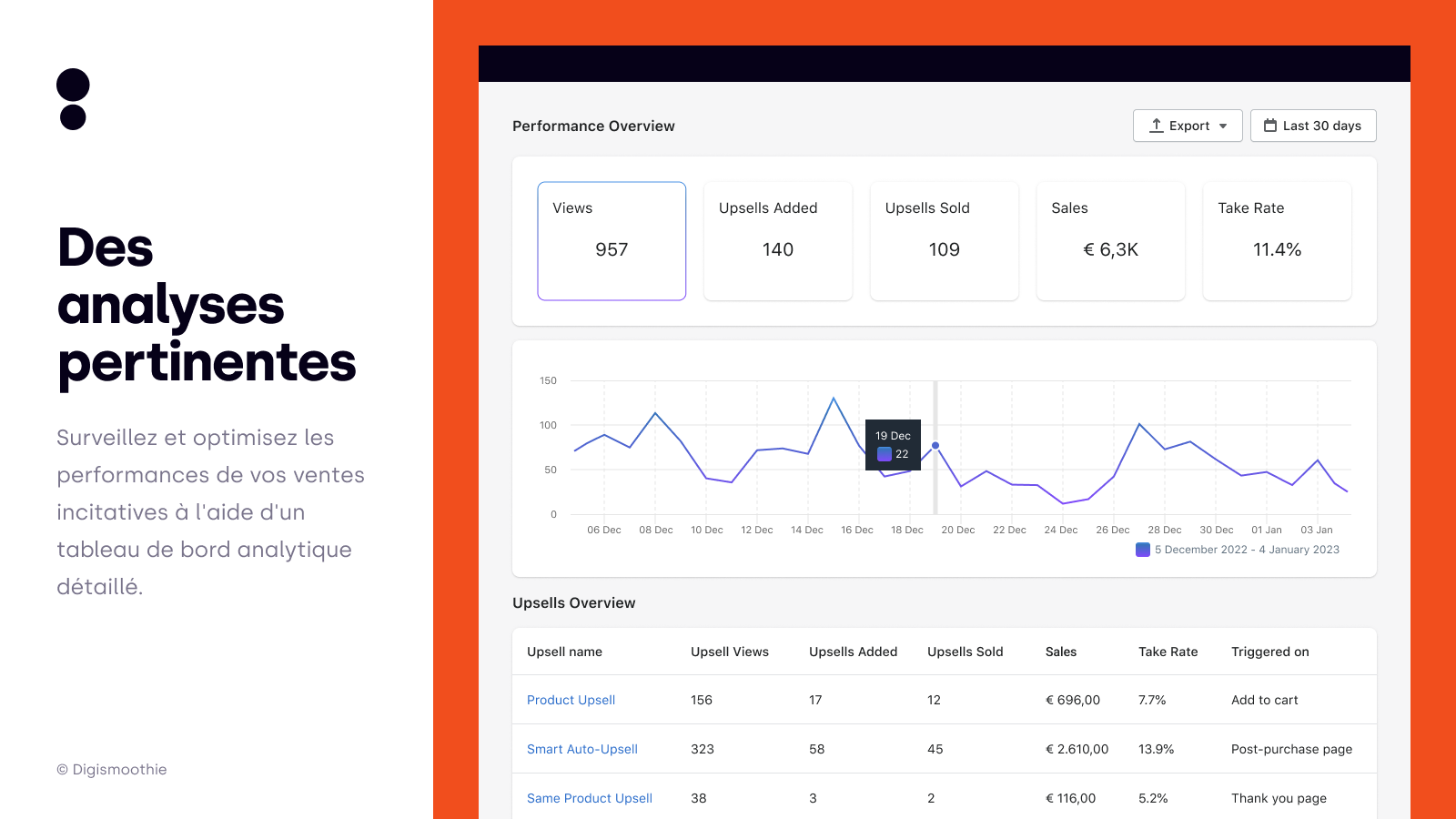Click the € 116,00 sales cell
The height and width of the screenshot is (819, 1456).
click(x=1071, y=798)
